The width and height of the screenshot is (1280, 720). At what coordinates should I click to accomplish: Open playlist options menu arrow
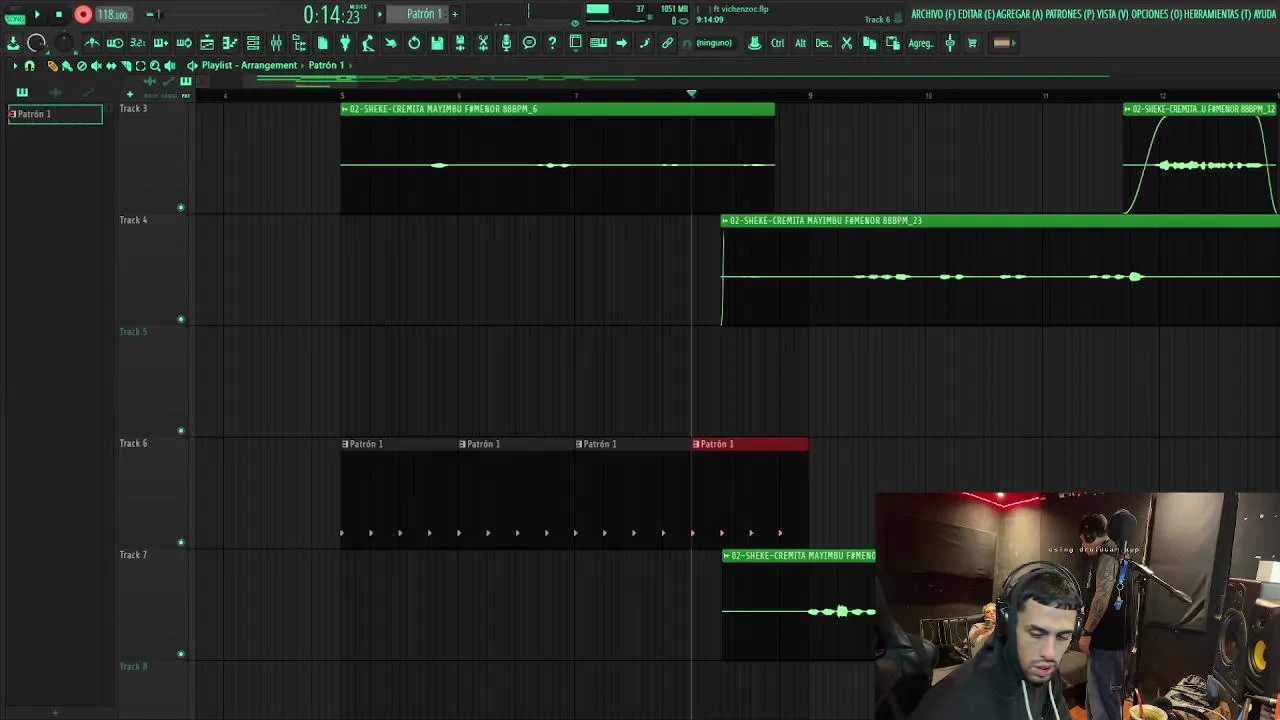14,65
